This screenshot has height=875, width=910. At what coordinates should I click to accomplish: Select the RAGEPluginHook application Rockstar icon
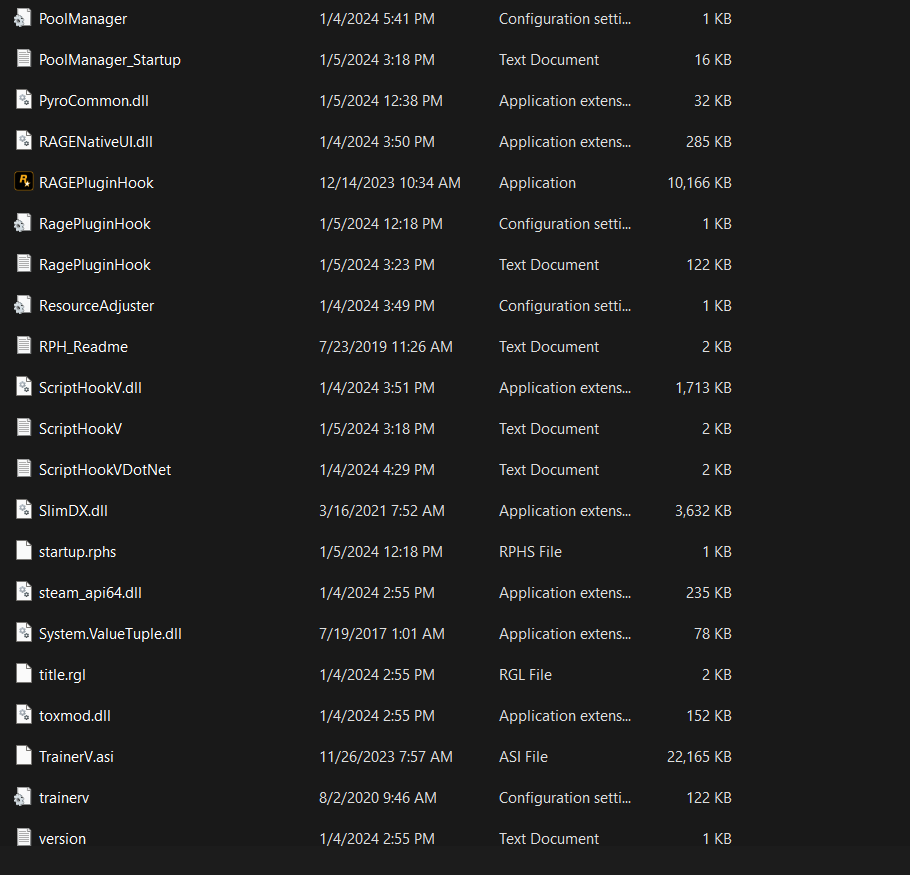click(23, 182)
